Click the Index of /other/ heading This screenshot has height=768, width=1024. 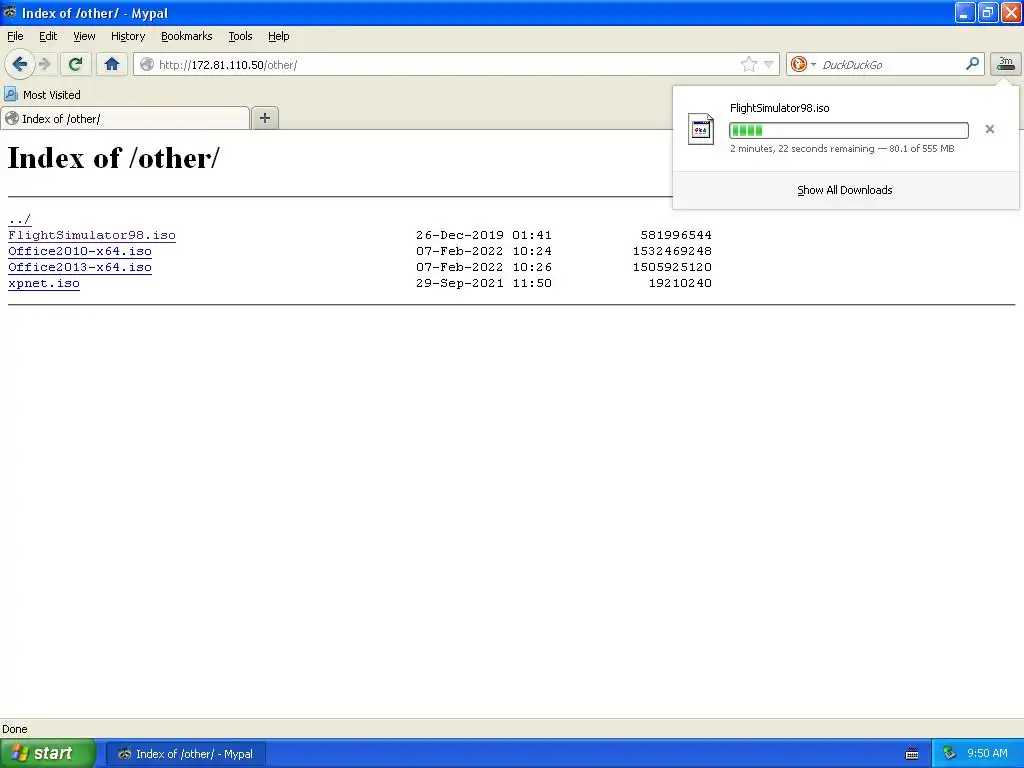click(x=114, y=158)
